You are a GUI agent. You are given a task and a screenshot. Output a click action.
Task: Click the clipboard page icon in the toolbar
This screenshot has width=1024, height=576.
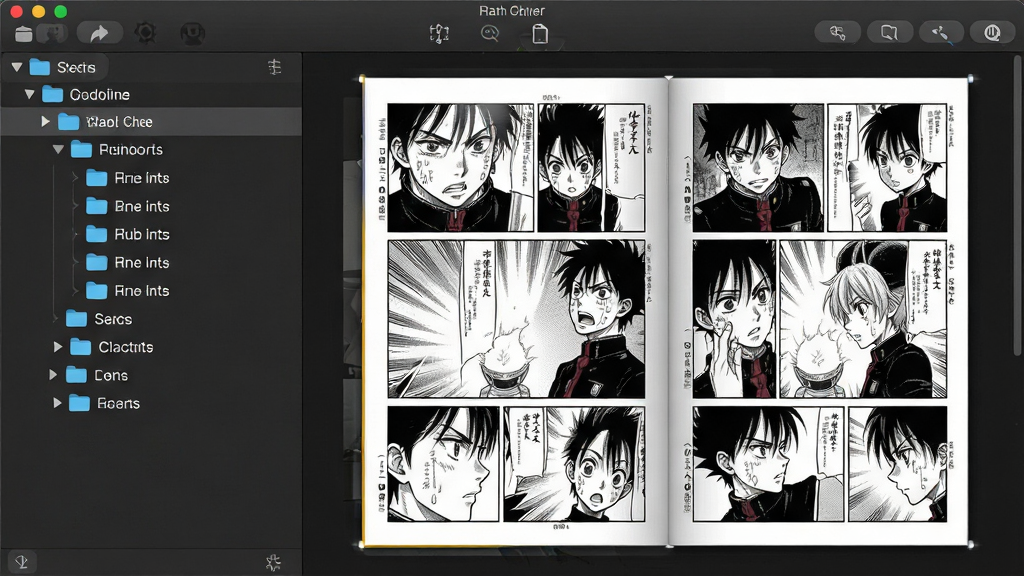(539, 33)
